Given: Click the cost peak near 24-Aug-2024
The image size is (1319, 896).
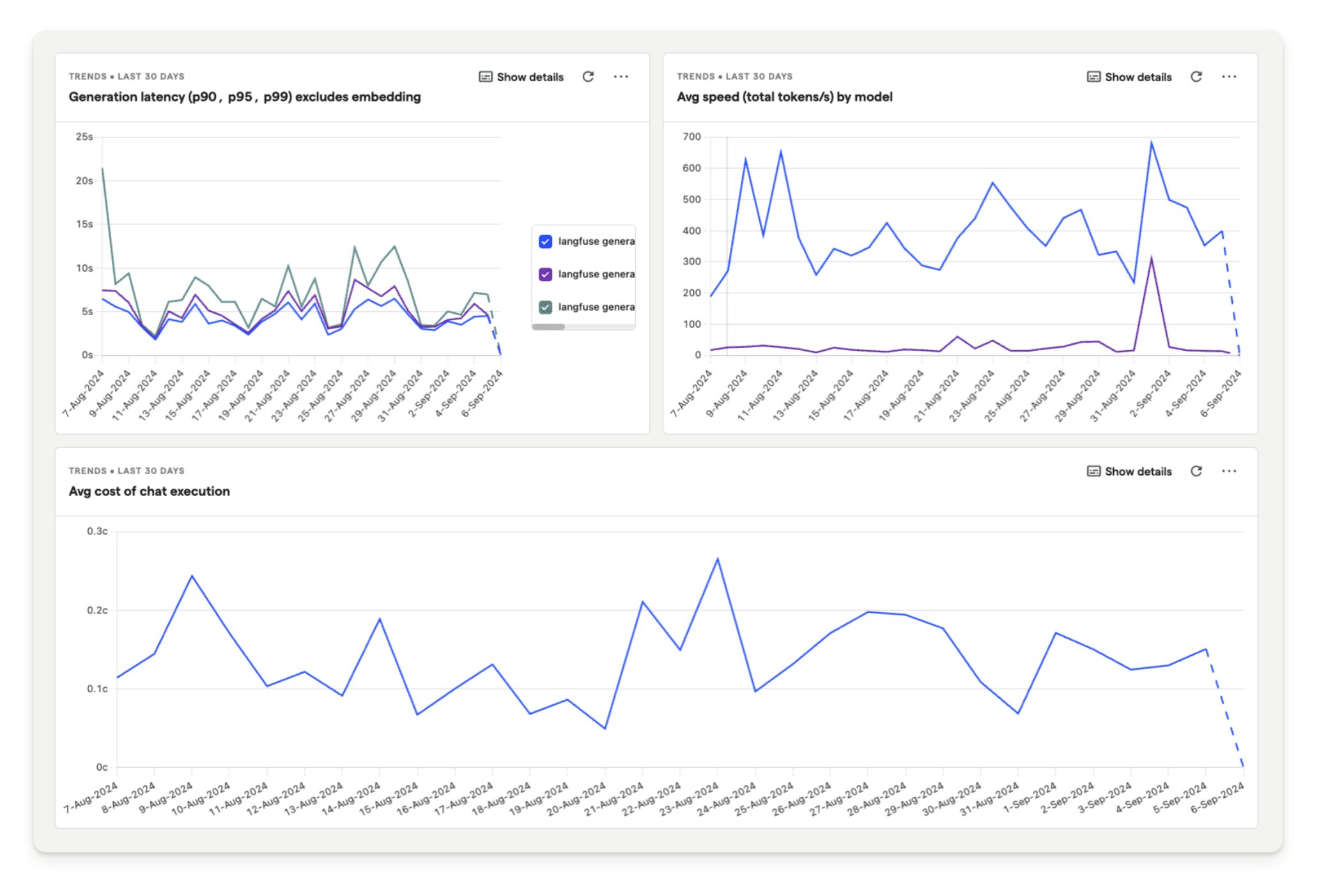Looking at the screenshot, I should (x=717, y=559).
